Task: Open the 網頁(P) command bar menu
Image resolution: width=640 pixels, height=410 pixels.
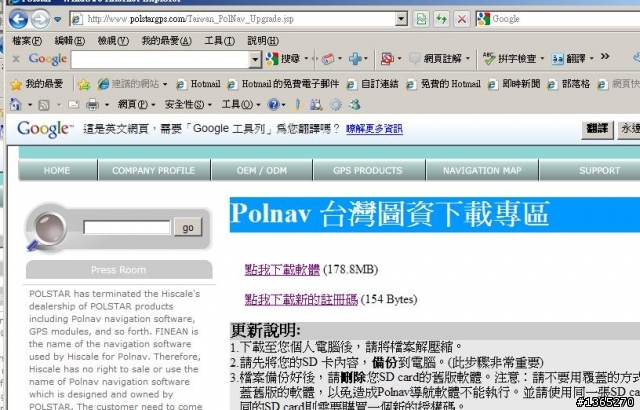Action: tap(136, 105)
